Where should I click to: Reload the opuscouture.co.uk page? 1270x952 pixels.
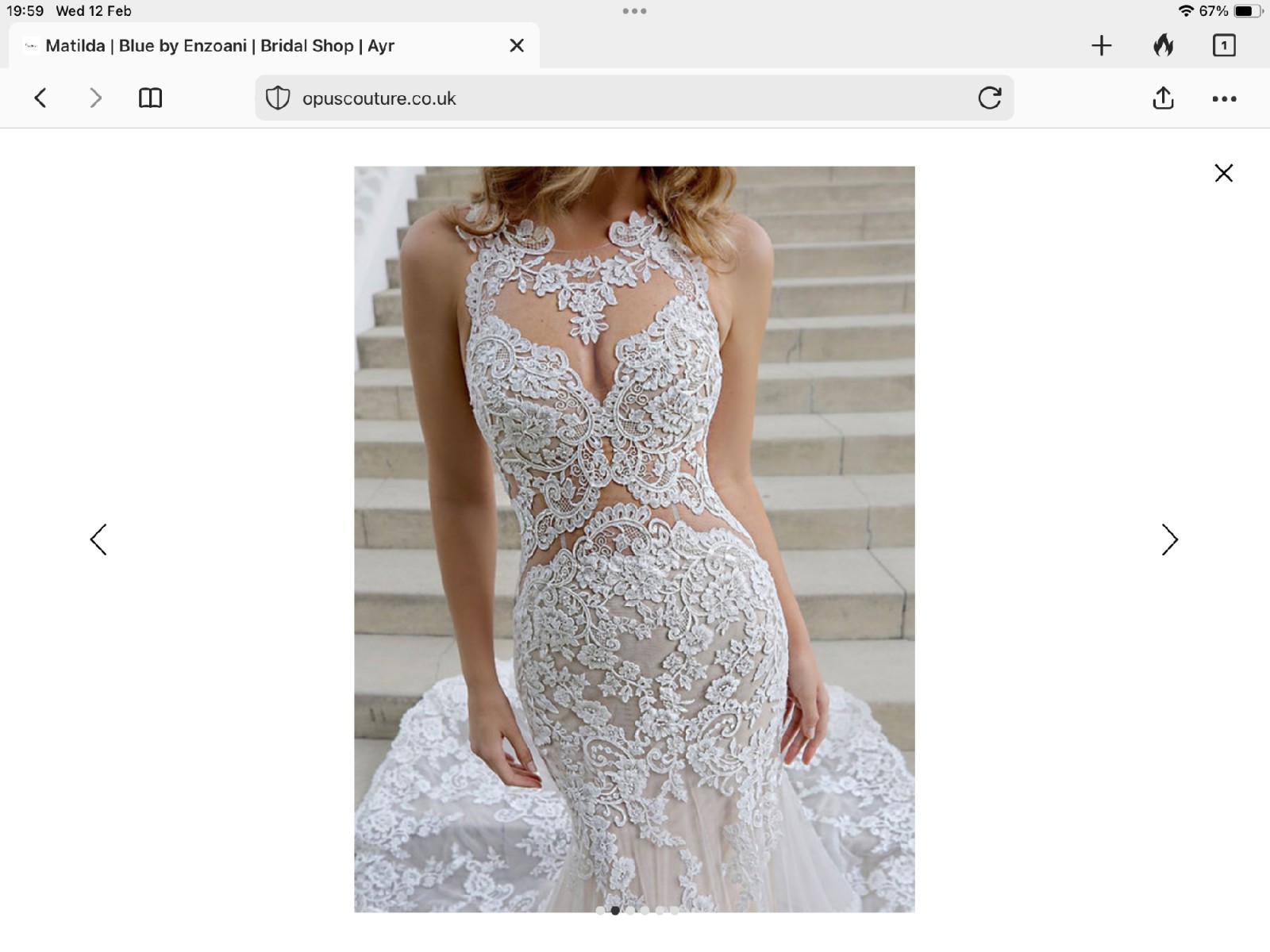pyautogui.click(x=989, y=98)
